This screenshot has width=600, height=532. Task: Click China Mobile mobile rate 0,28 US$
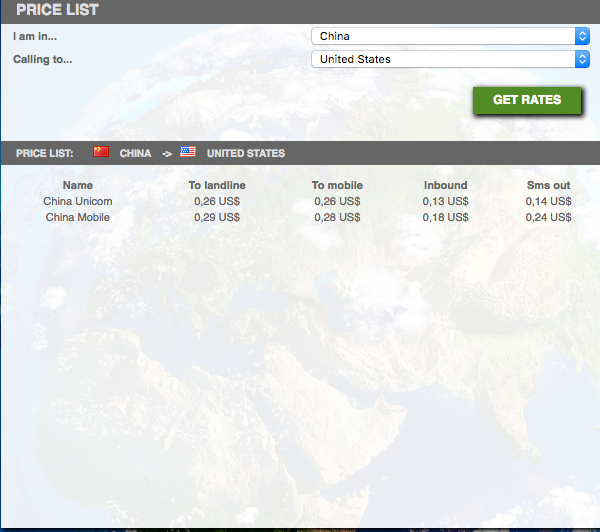337,217
